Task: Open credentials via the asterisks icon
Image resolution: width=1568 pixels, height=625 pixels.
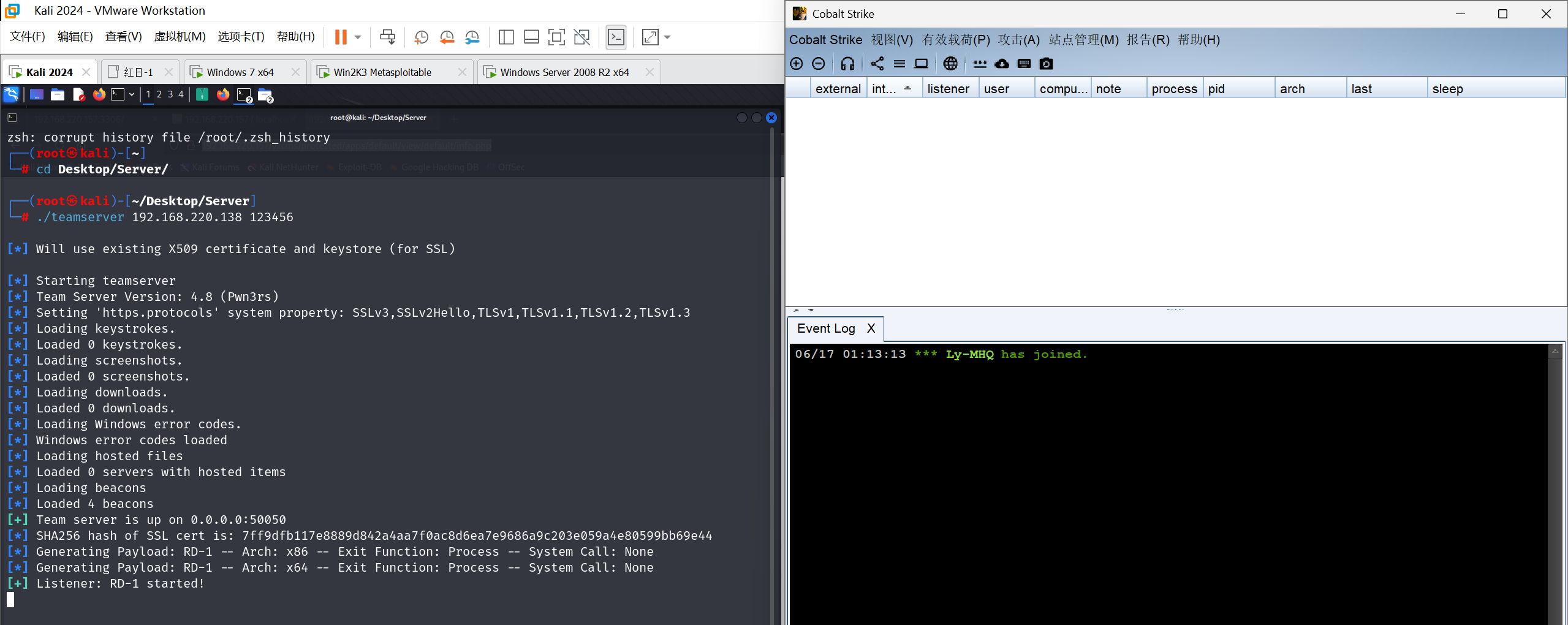Action: click(x=980, y=64)
